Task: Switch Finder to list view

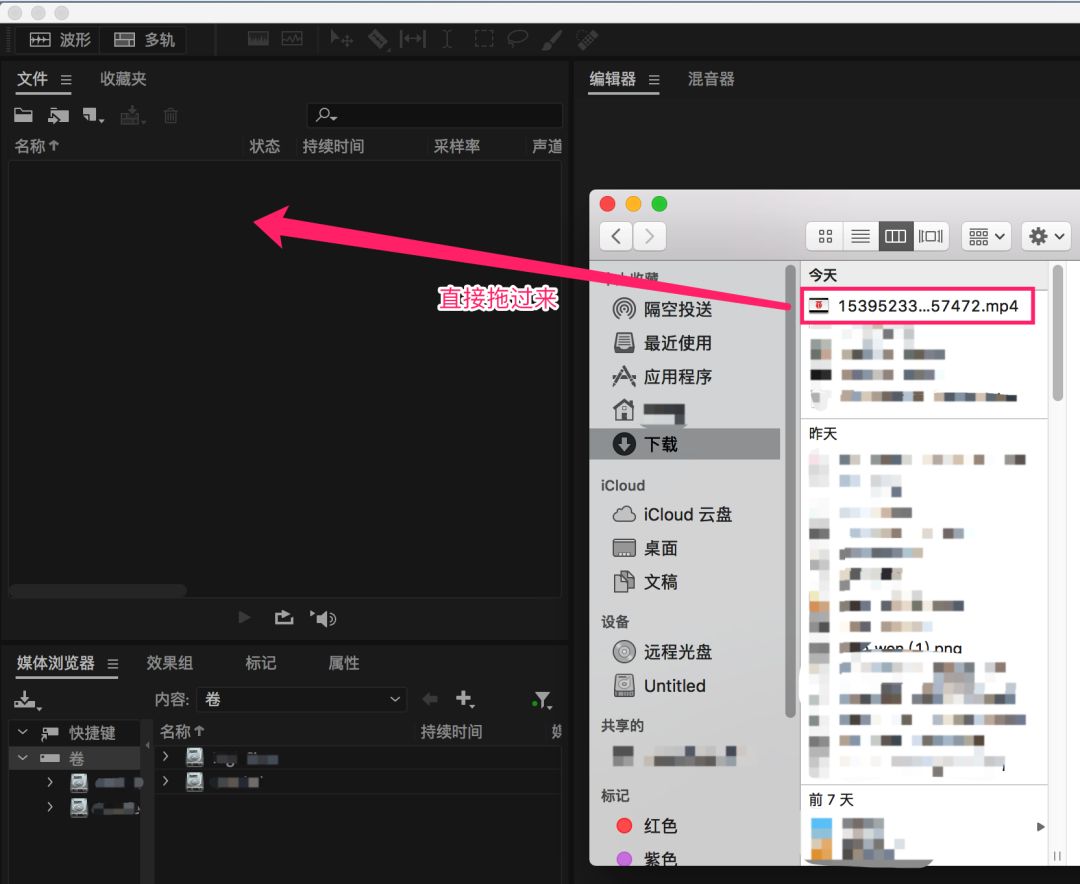Action: tap(860, 236)
